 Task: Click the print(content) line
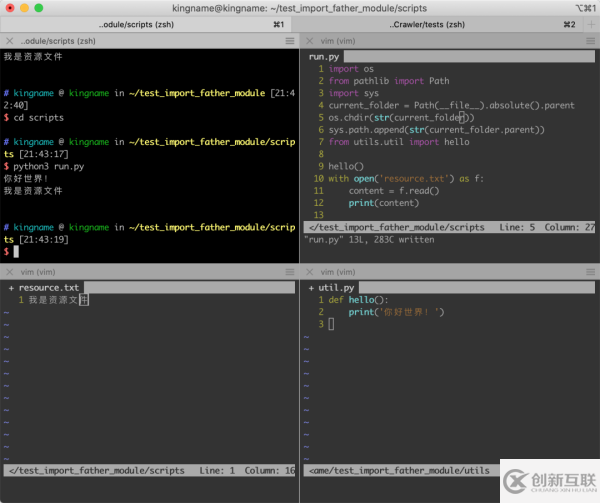(383, 203)
